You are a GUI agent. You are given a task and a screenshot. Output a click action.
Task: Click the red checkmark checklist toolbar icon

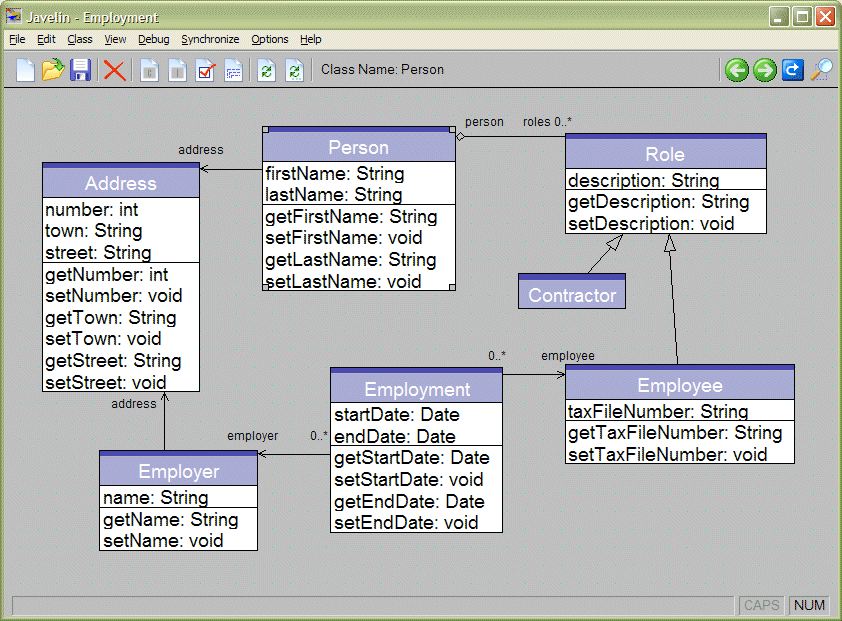point(206,70)
